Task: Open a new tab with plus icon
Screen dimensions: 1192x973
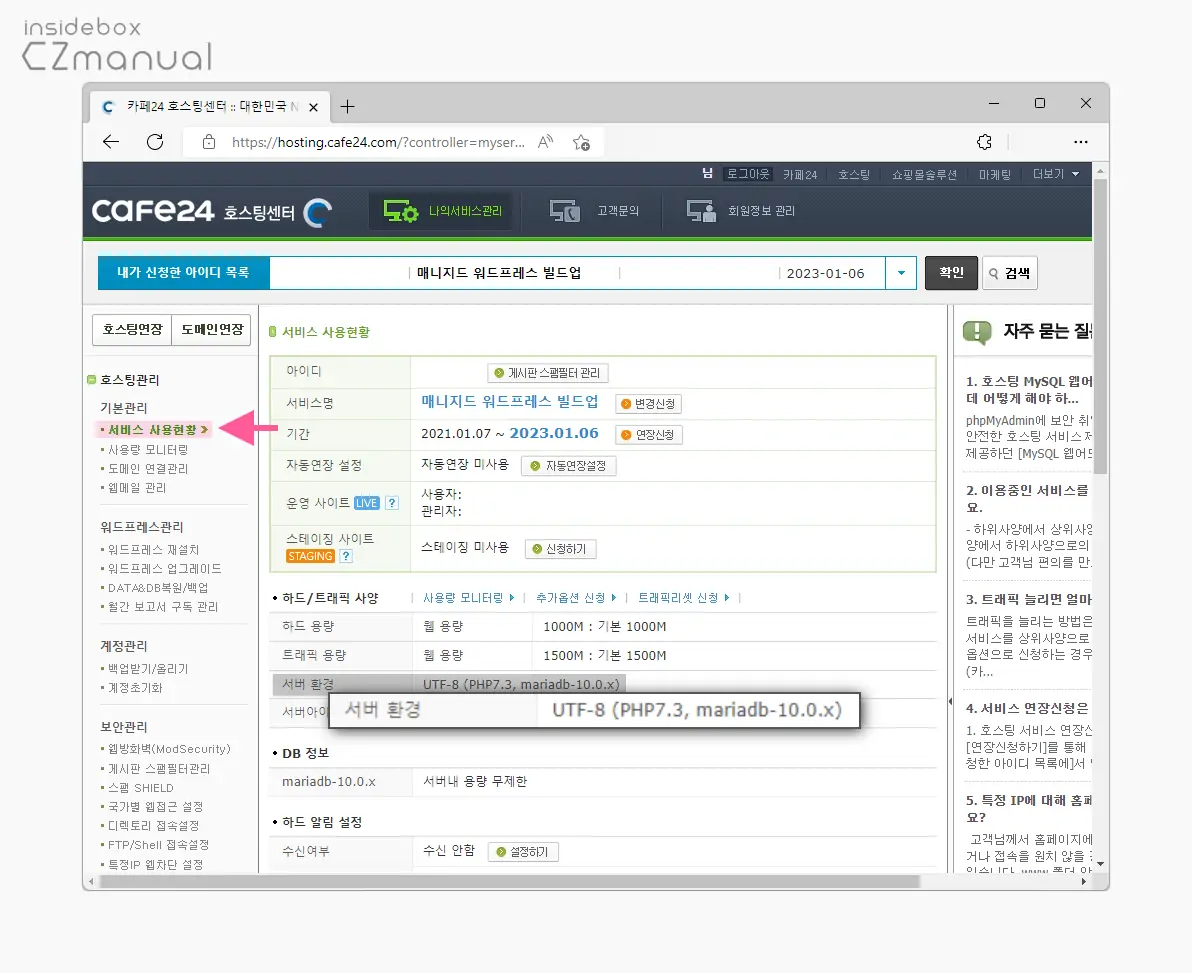Action: [347, 106]
